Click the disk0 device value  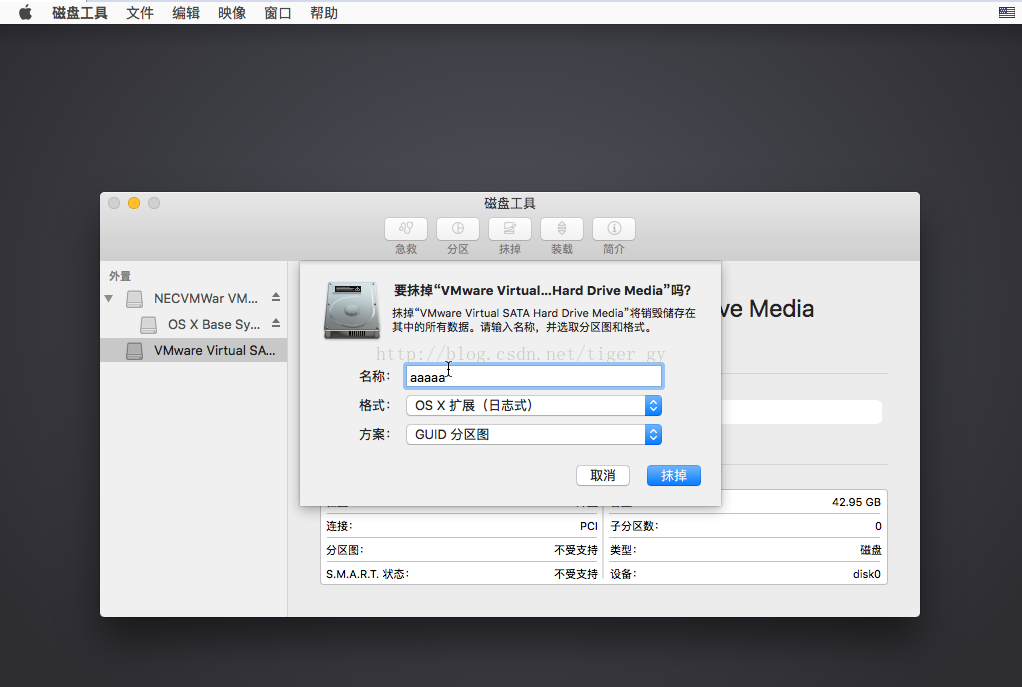click(x=867, y=574)
